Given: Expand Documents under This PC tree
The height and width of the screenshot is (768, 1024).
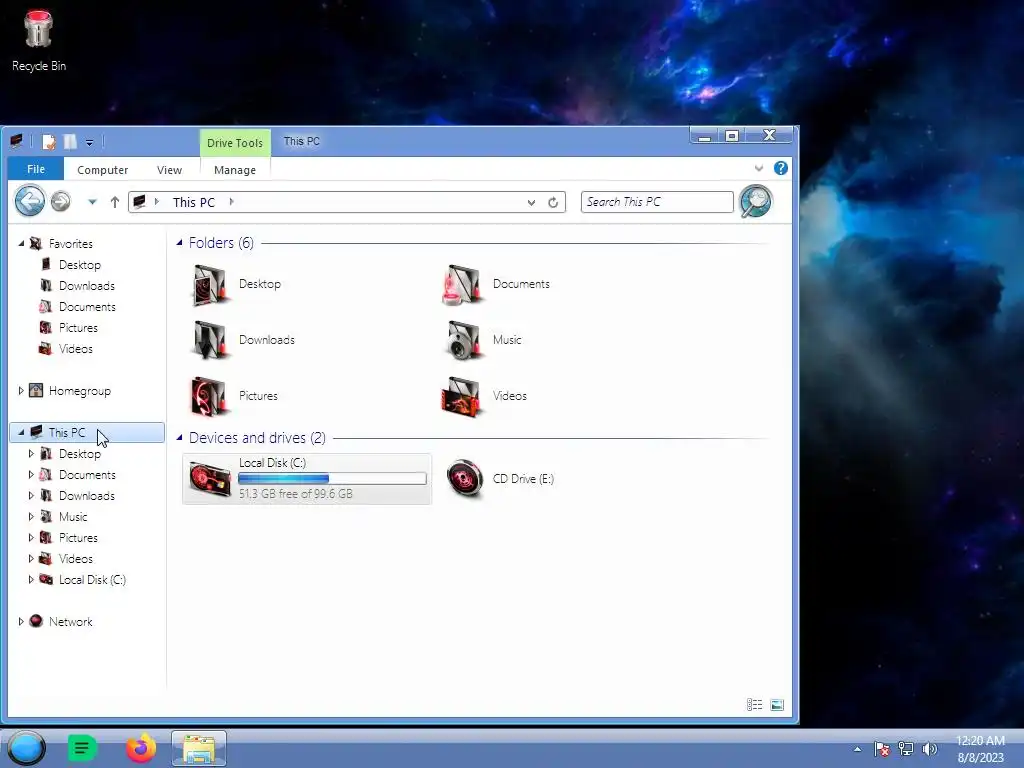Looking at the screenshot, I should (31, 474).
